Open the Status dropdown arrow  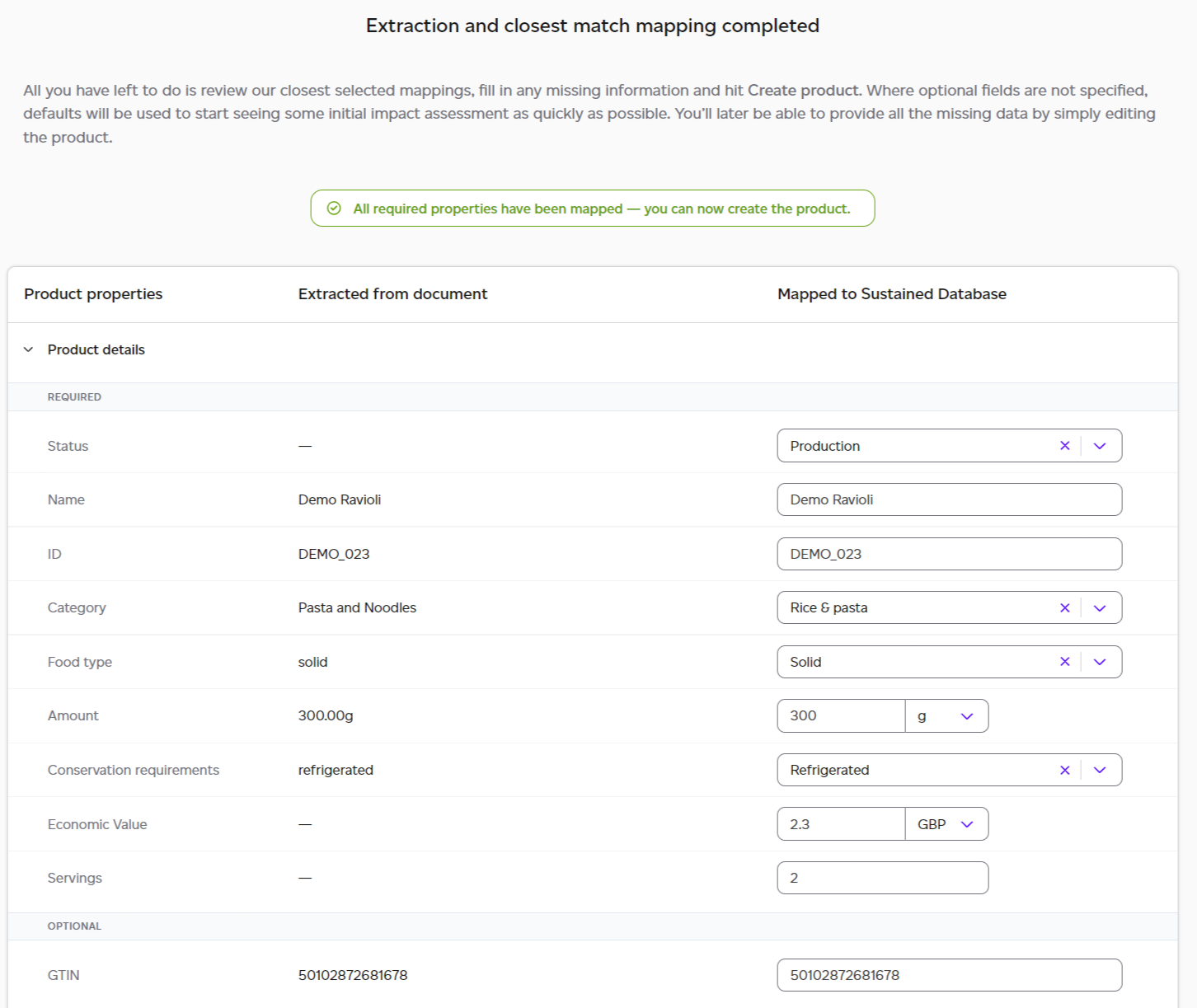(1100, 446)
